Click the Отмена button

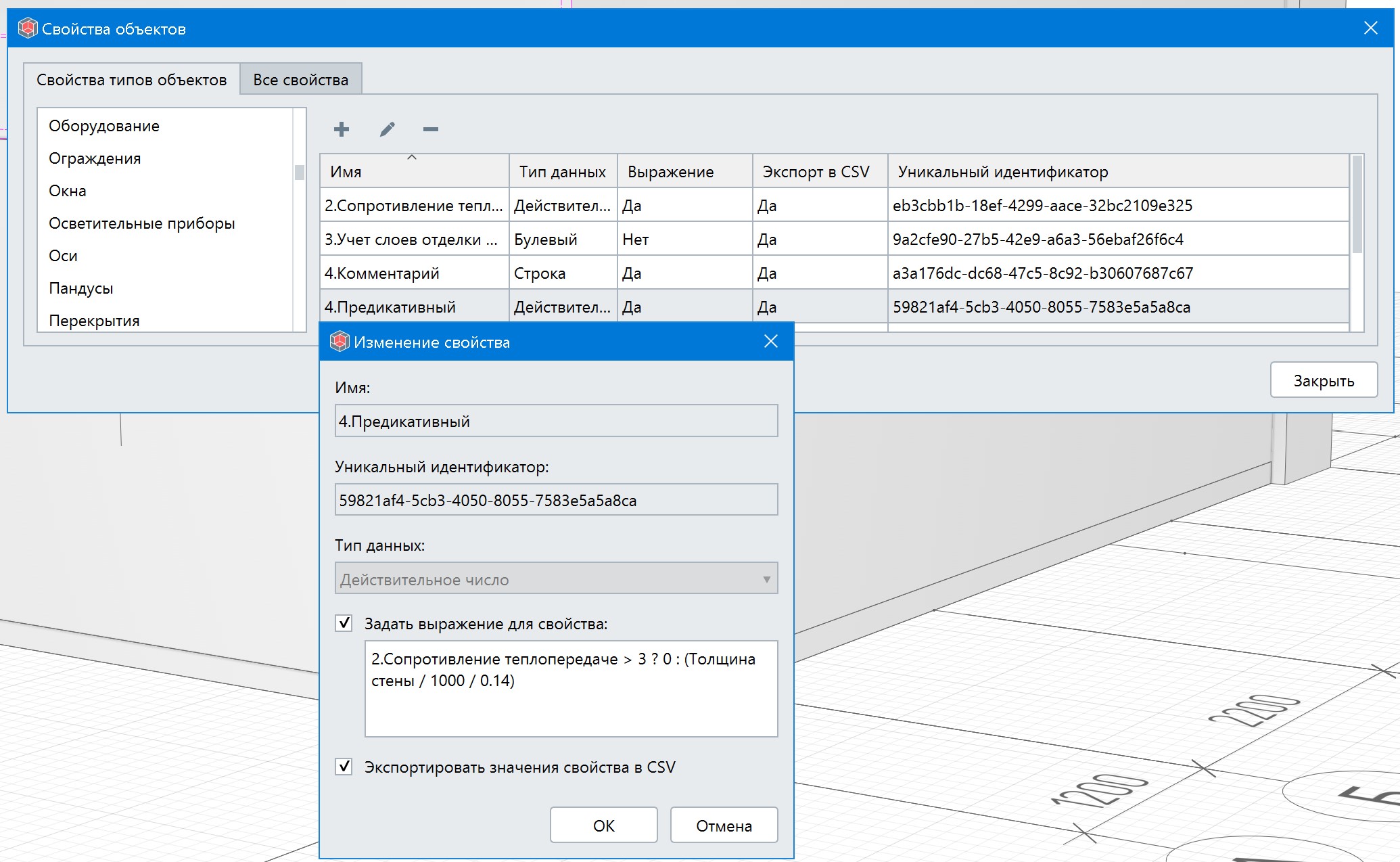tap(724, 825)
